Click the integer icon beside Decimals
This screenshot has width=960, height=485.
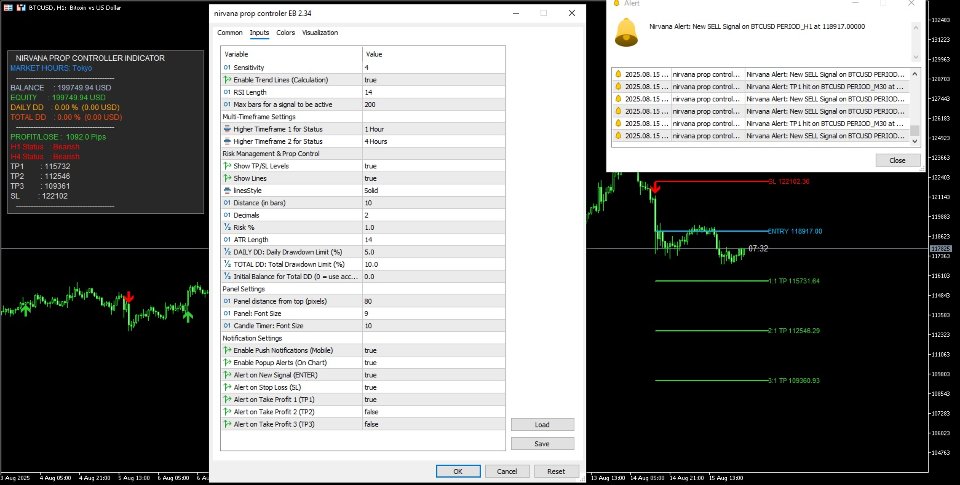[x=227, y=215]
